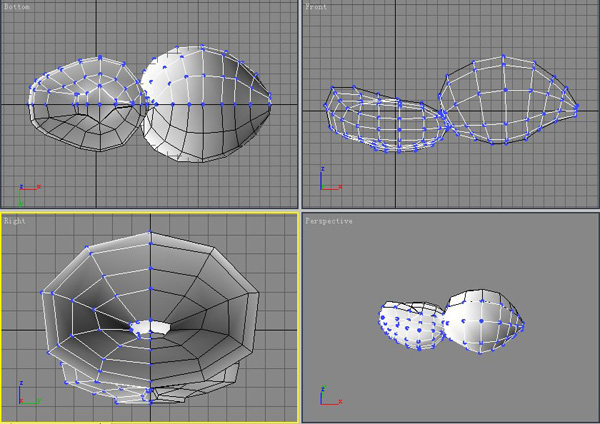Click the Right viewport label
Image resolution: width=600 pixels, height=424 pixels.
tap(15, 221)
